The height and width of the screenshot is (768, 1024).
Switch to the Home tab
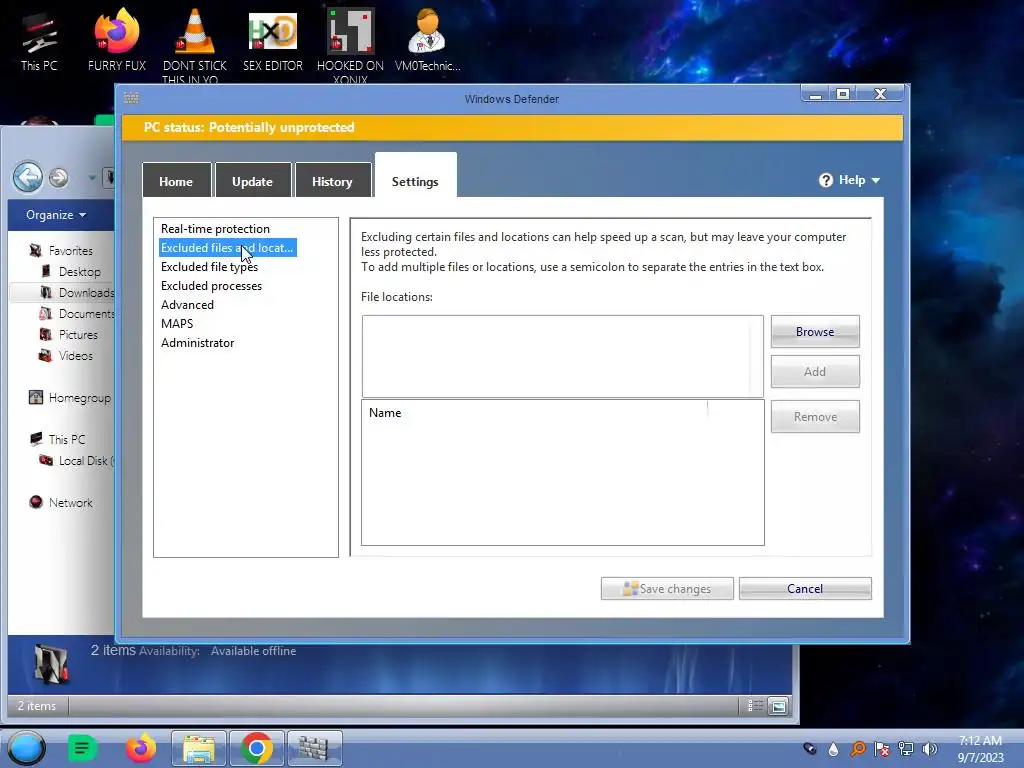tap(176, 180)
